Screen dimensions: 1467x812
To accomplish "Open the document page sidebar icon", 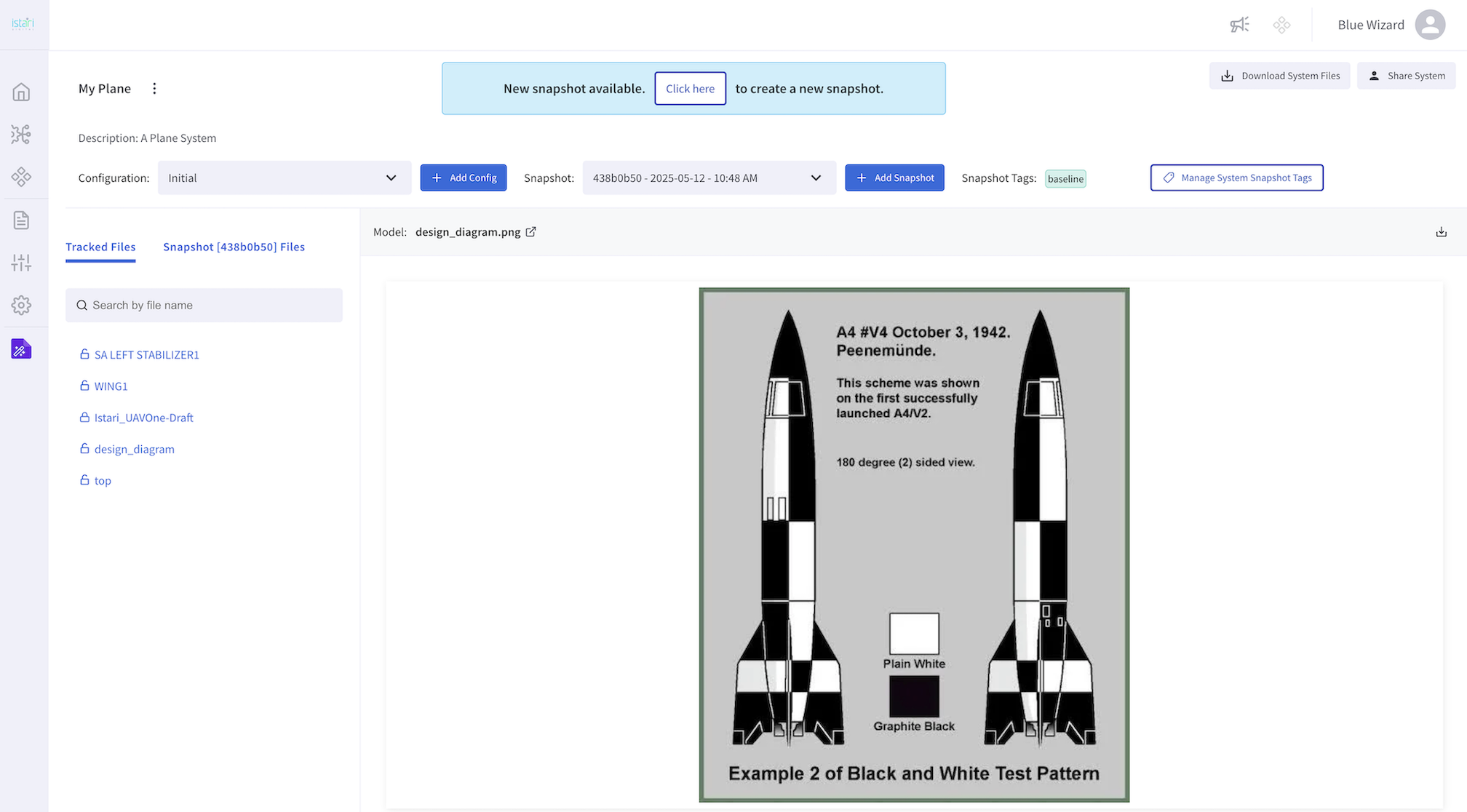I will coord(21,220).
